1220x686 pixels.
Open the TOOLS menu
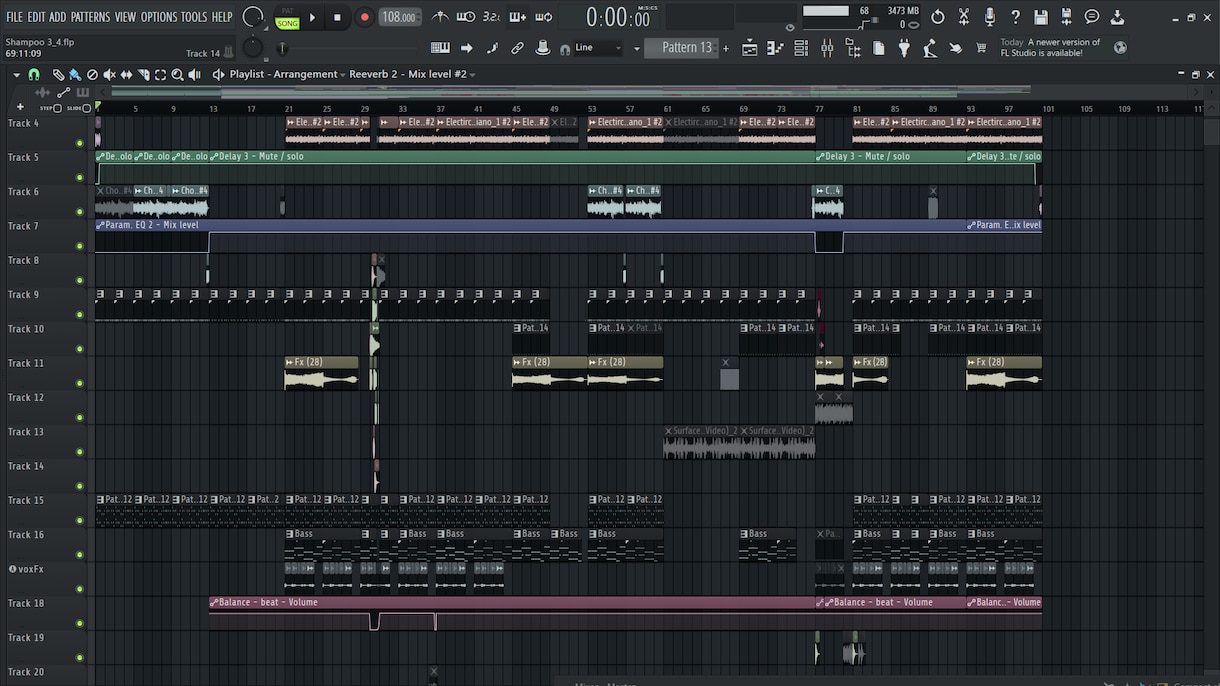coord(194,17)
